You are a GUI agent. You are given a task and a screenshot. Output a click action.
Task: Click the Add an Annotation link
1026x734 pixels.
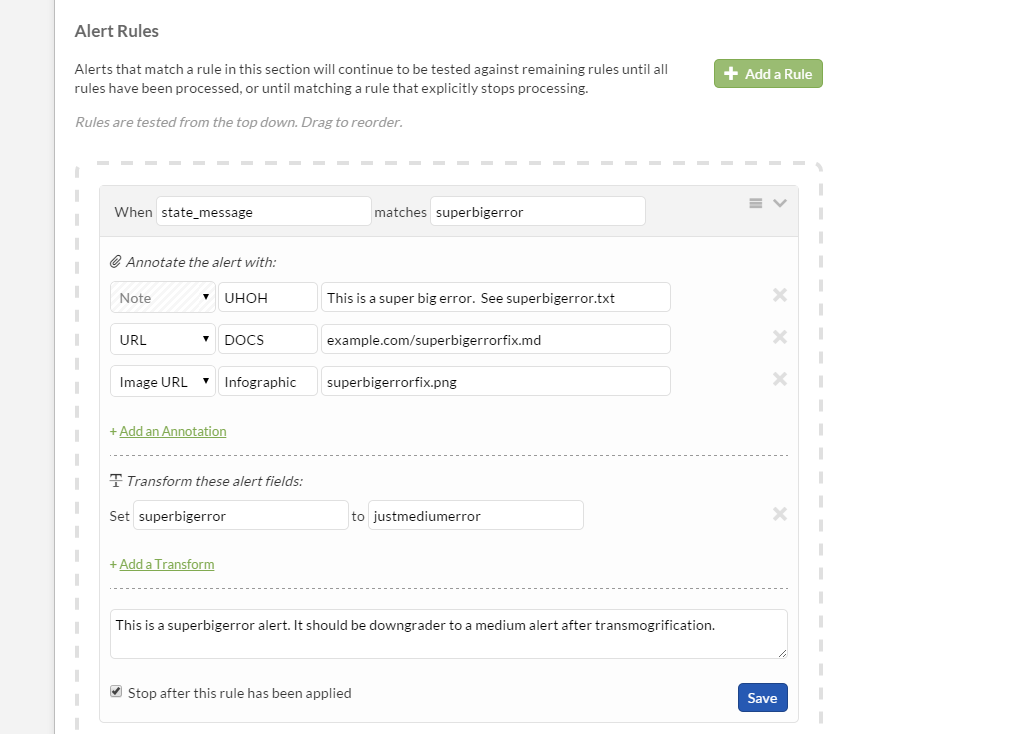click(172, 431)
